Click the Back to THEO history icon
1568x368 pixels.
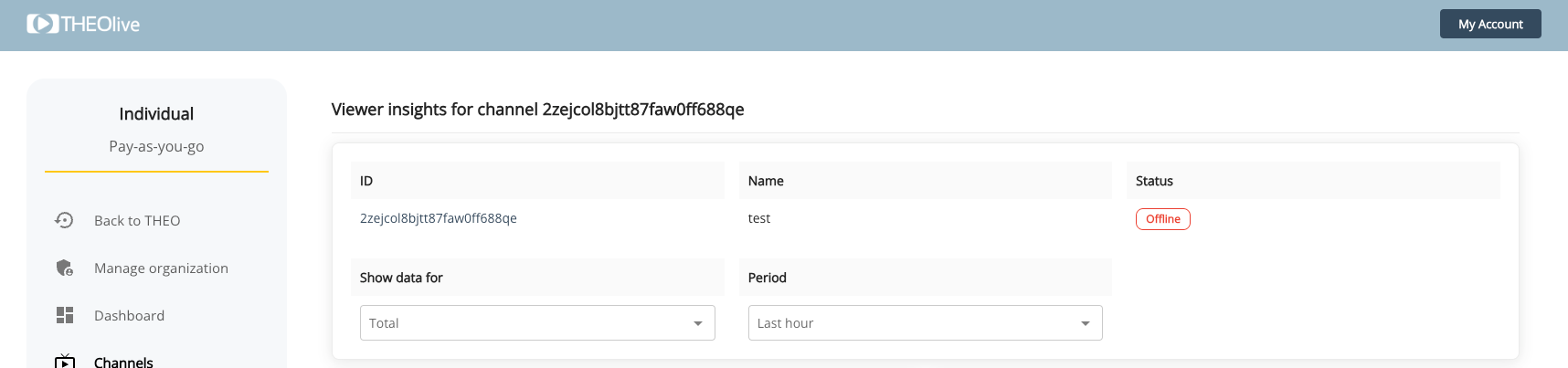pyautogui.click(x=64, y=220)
